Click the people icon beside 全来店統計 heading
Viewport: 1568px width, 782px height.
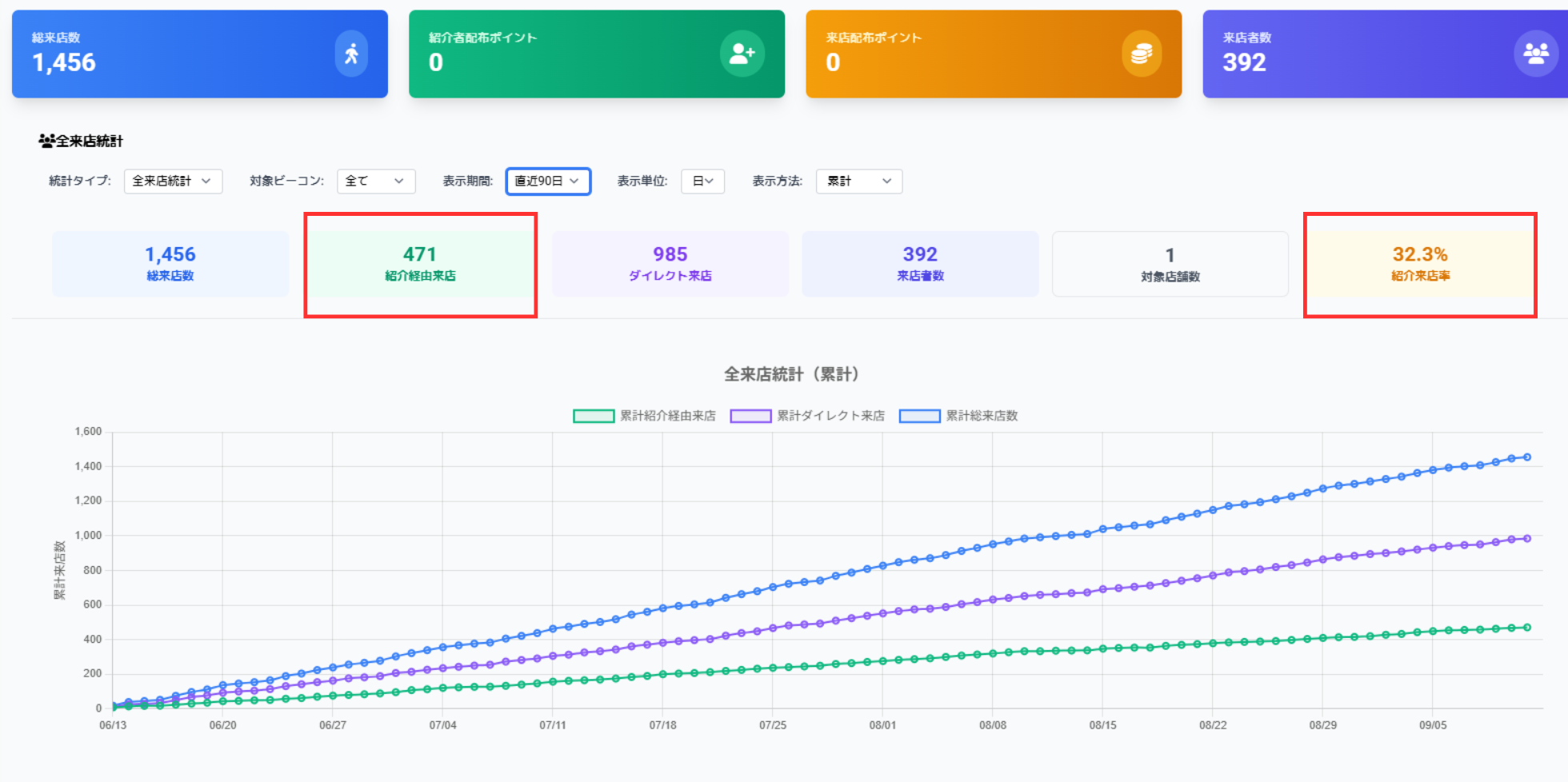coord(46,142)
